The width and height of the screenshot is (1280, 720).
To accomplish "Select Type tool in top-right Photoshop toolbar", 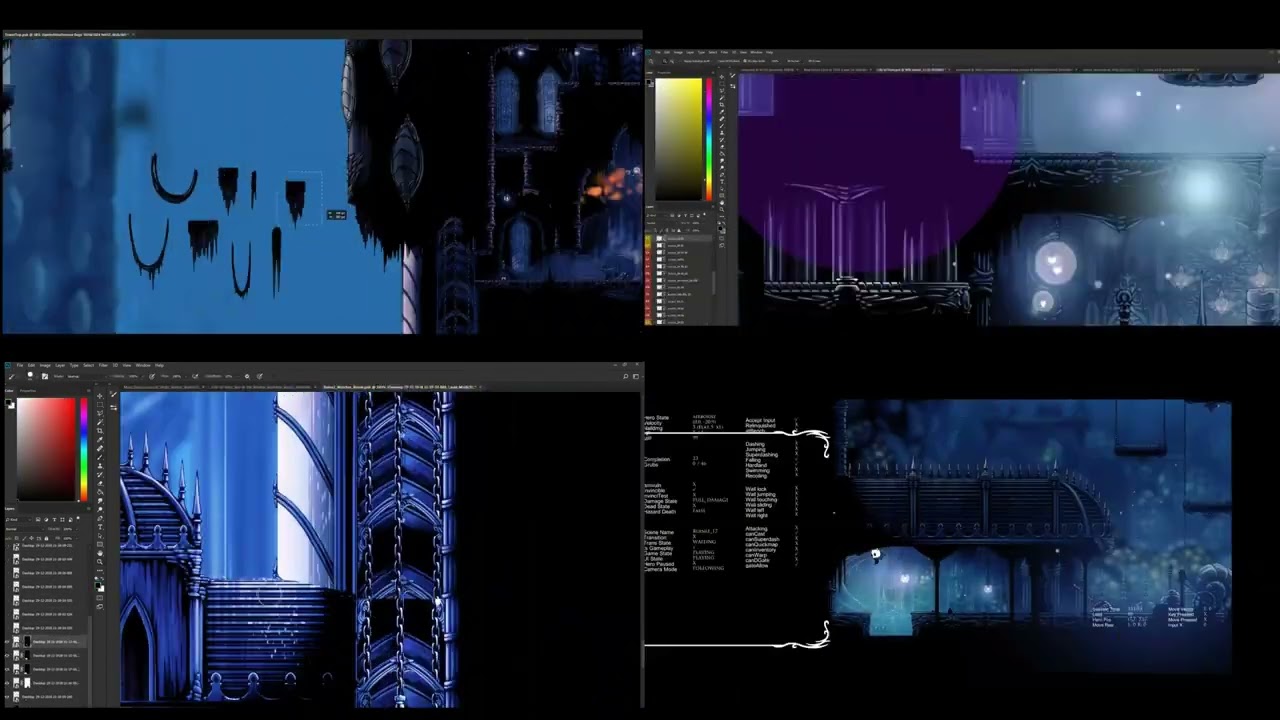I will (x=722, y=181).
